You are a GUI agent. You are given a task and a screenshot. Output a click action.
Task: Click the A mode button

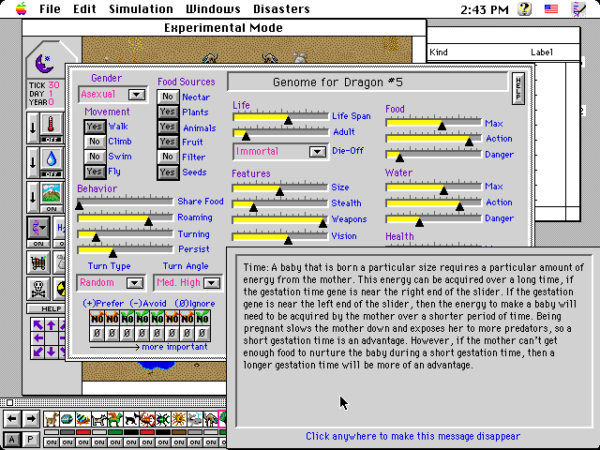[12, 440]
